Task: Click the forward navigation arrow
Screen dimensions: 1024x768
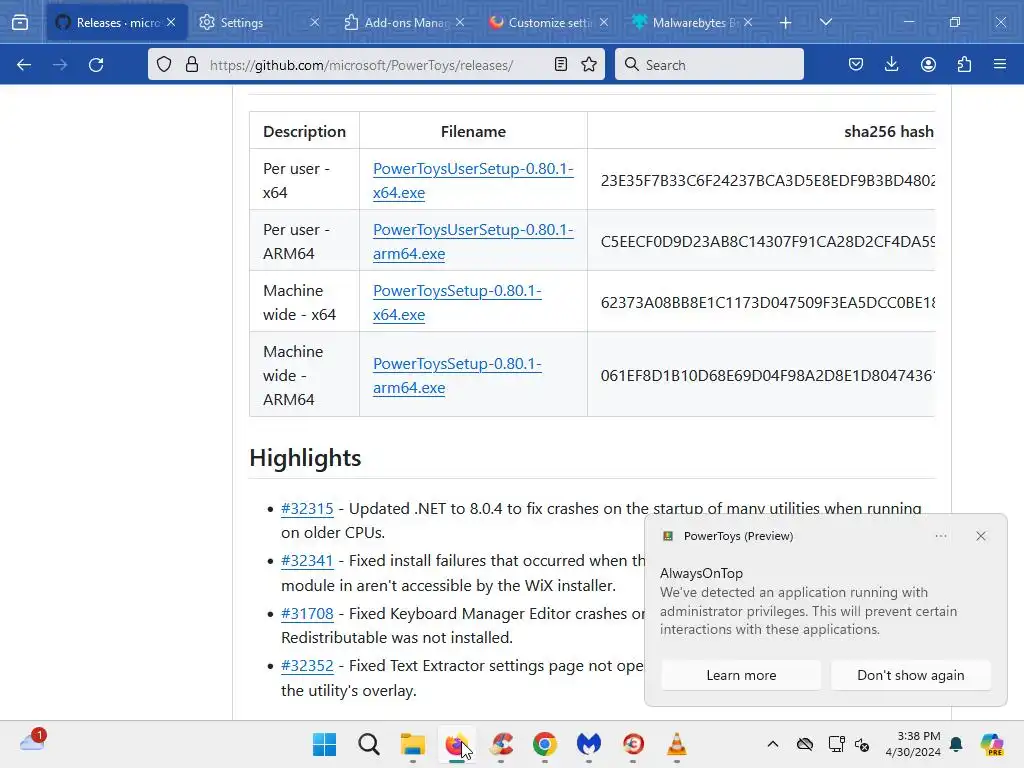Action: (x=60, y=65)
